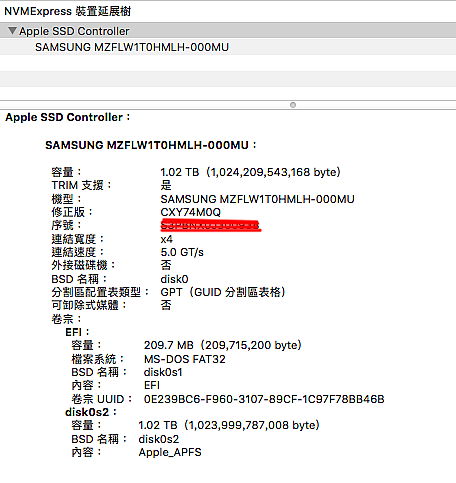This screenshot has height=483, width=456.
Task: Click capacity value 1,024,209,543,168 byte
Action: coord(250,172)
